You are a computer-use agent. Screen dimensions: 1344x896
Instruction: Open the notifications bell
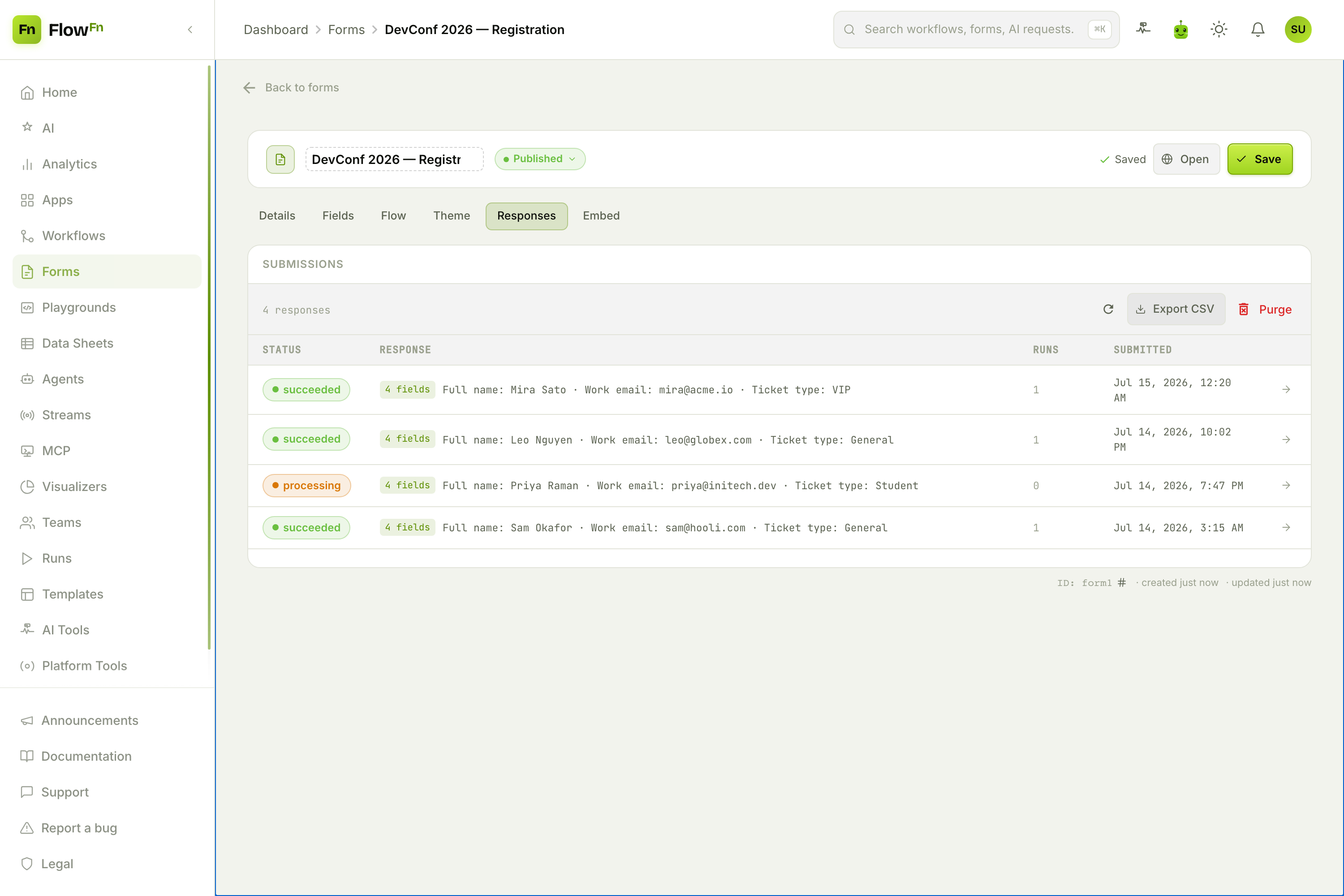pos(1257,30)
